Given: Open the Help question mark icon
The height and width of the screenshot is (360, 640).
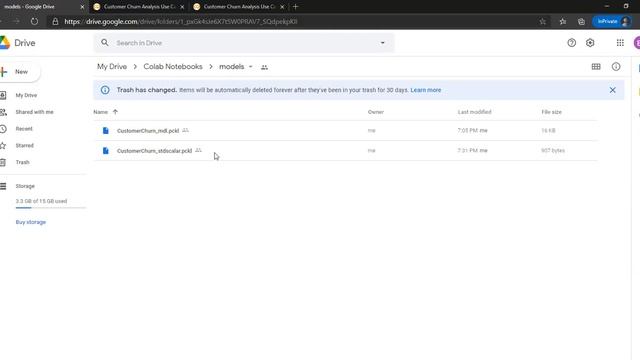Looking at the screenshot, I should tap(571, 43).
